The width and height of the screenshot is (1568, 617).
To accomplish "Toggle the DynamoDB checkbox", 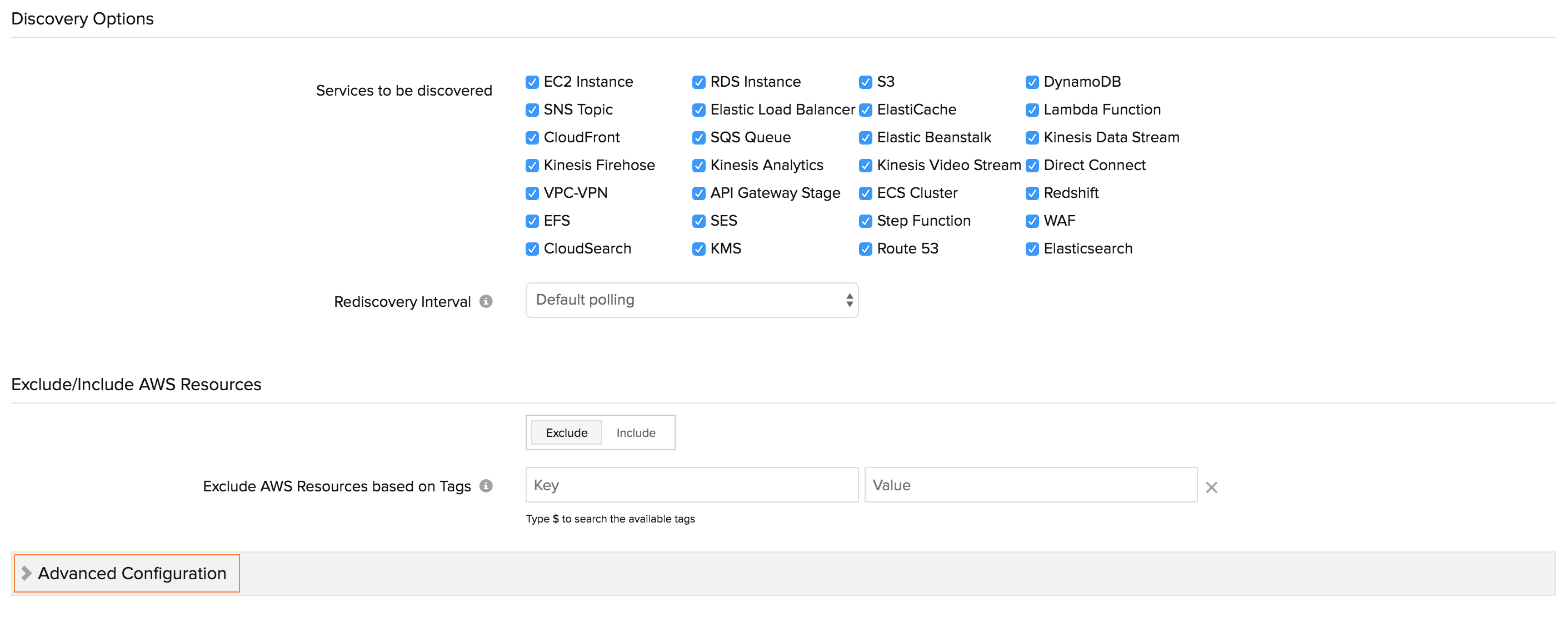I will [x=1032, y=82].
